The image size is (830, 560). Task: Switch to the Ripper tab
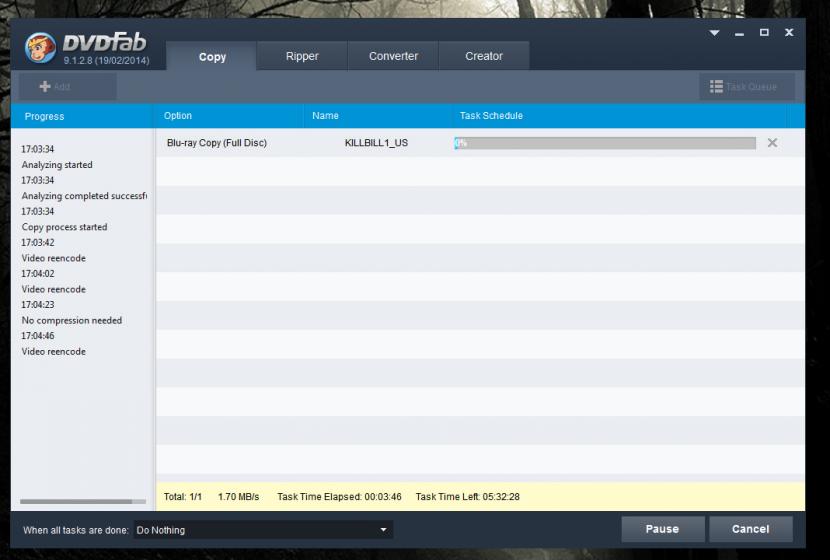click(x=302, y=56)
